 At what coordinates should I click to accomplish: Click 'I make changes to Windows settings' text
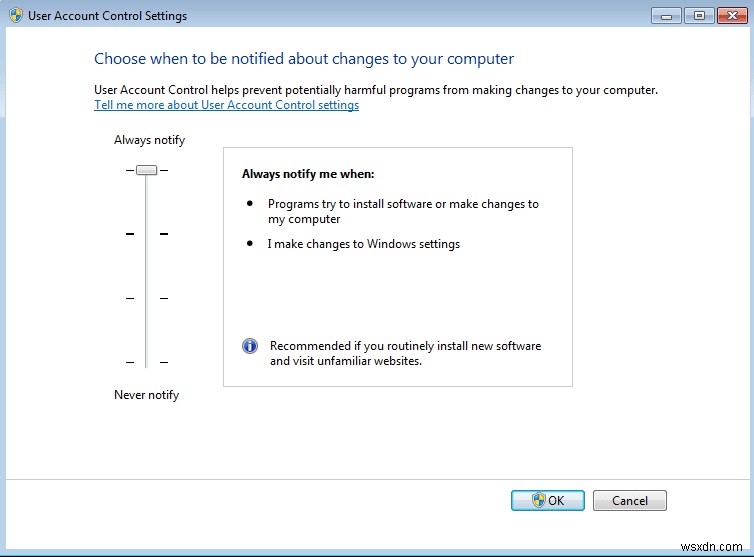(x=364, y=244)
